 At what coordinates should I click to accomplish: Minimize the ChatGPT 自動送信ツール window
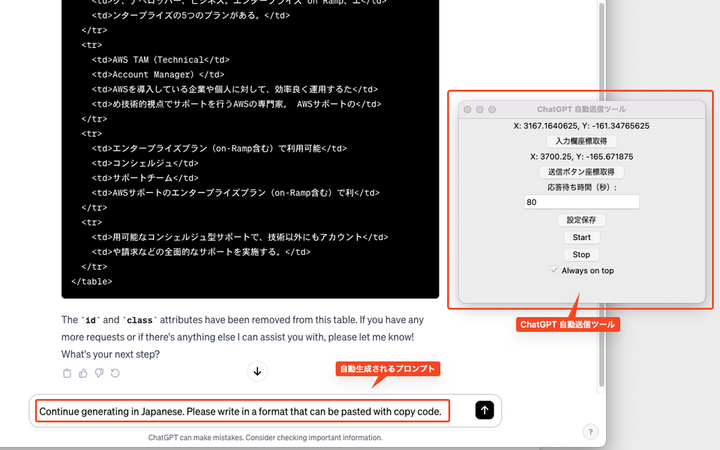coord(480,109)
